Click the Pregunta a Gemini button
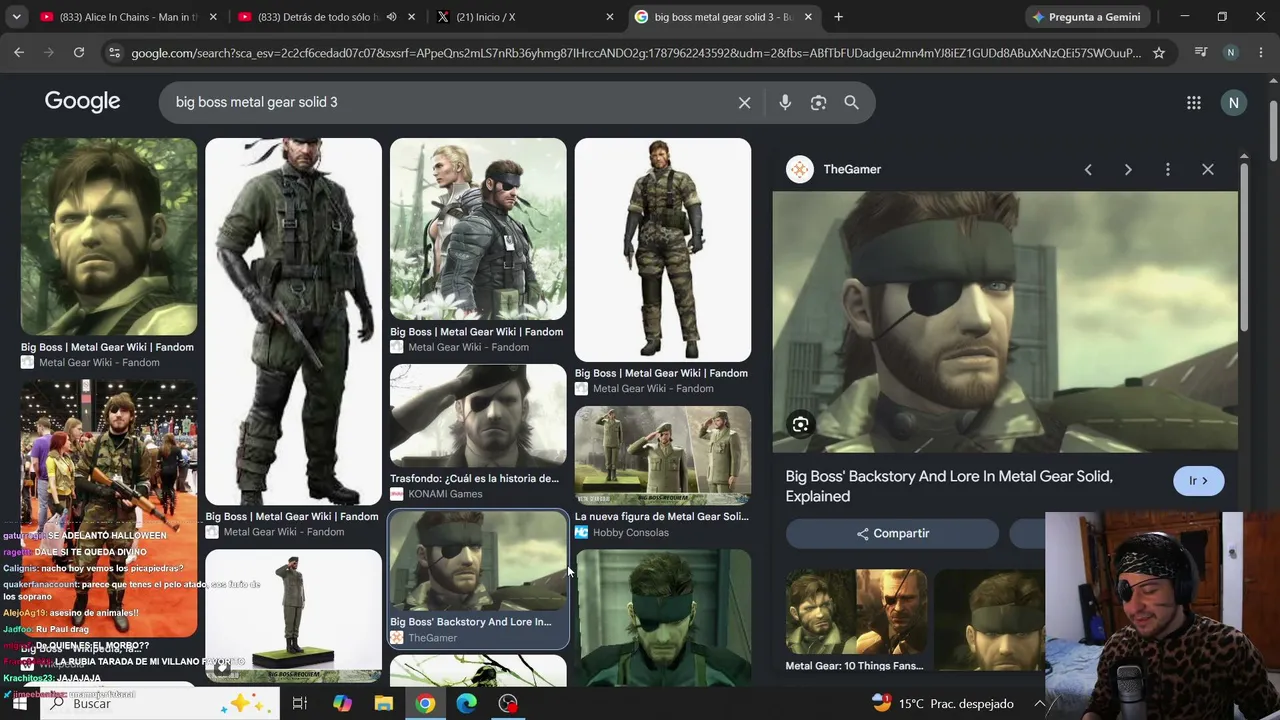 [x=1086, y=17]
